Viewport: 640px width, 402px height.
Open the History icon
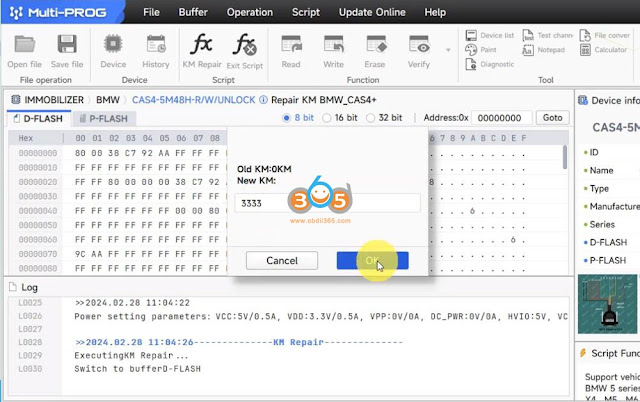(156, 44)
